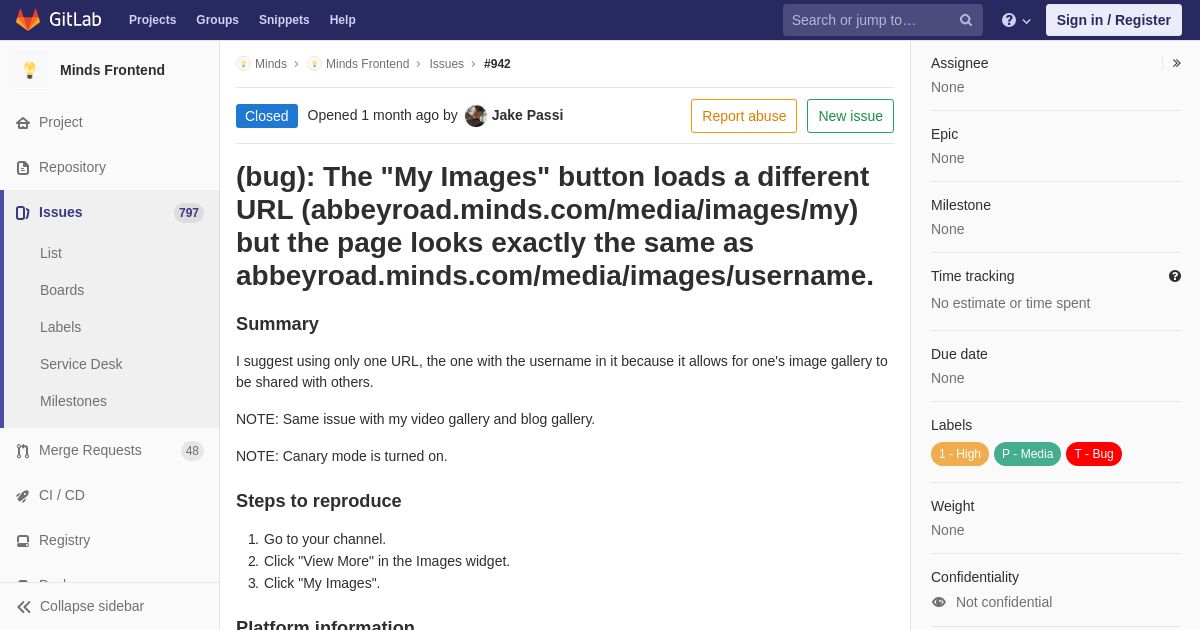Screen dimensions: 1200x630
Task: Click the 'Not confidential' text
Action: [1004, 602]
